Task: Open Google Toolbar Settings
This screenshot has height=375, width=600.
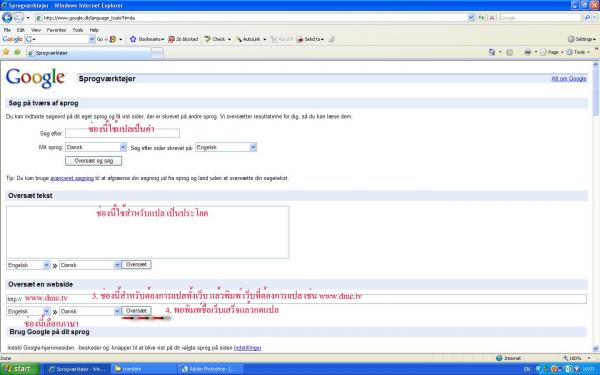Action: [582, 39]
